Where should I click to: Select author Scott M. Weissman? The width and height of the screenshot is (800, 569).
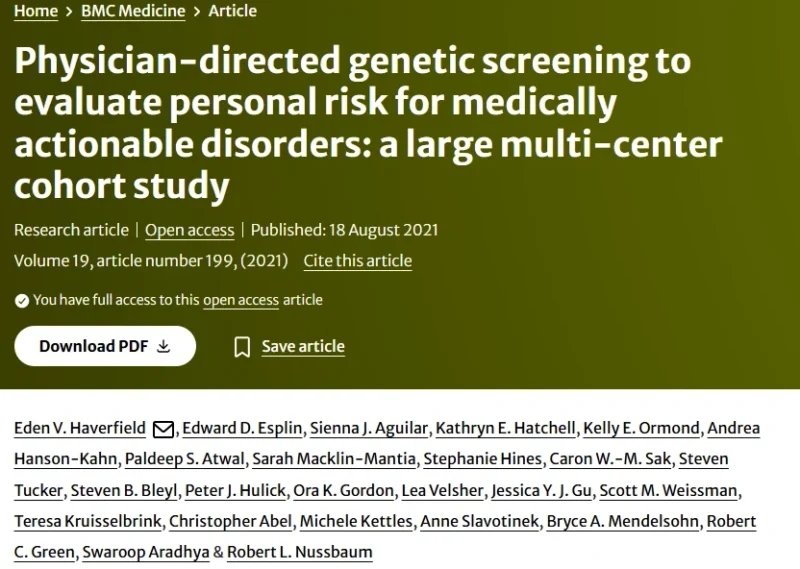click(668, 490)
